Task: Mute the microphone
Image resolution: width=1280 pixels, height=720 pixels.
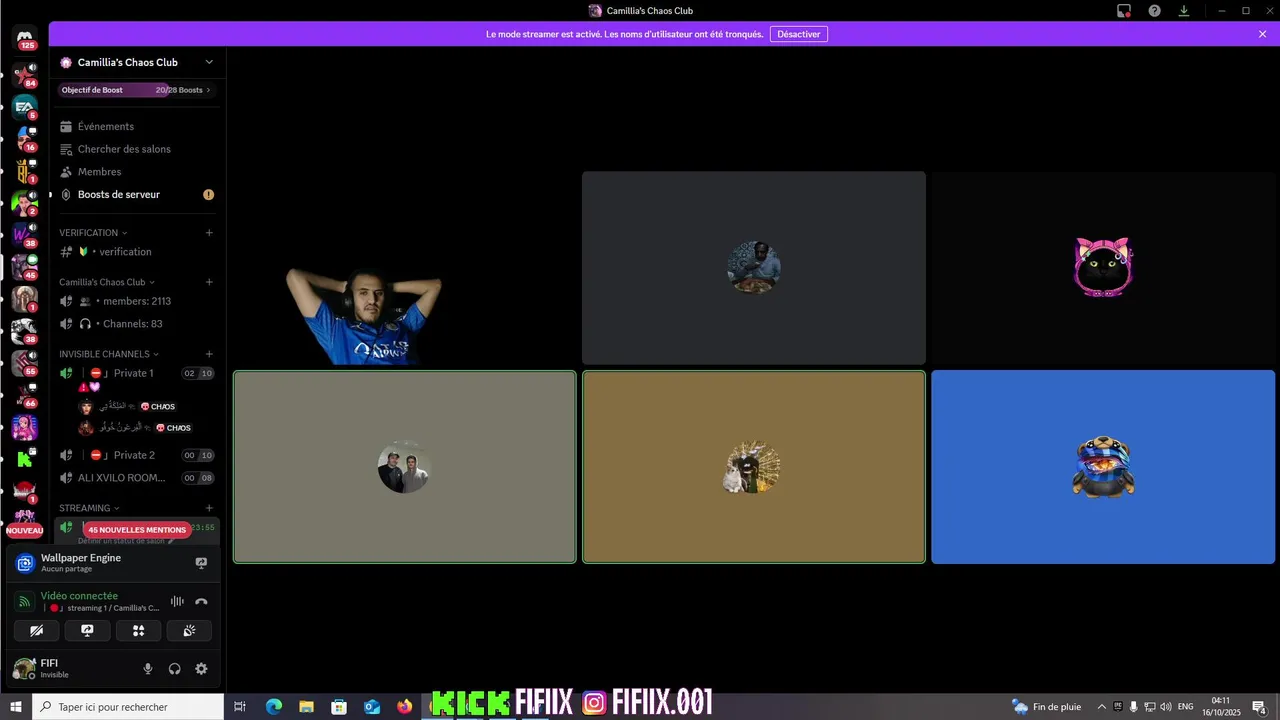Action: coord(148,669)
